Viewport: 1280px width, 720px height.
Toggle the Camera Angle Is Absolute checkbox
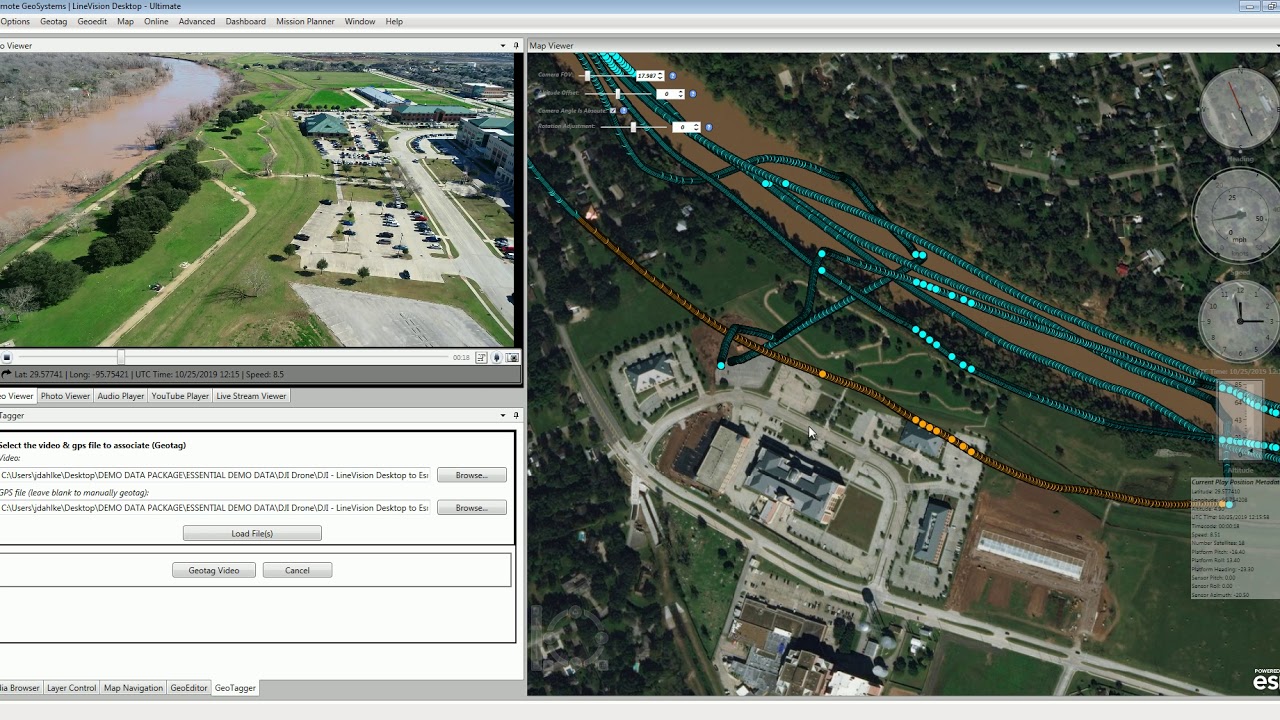tap(613, 110)
